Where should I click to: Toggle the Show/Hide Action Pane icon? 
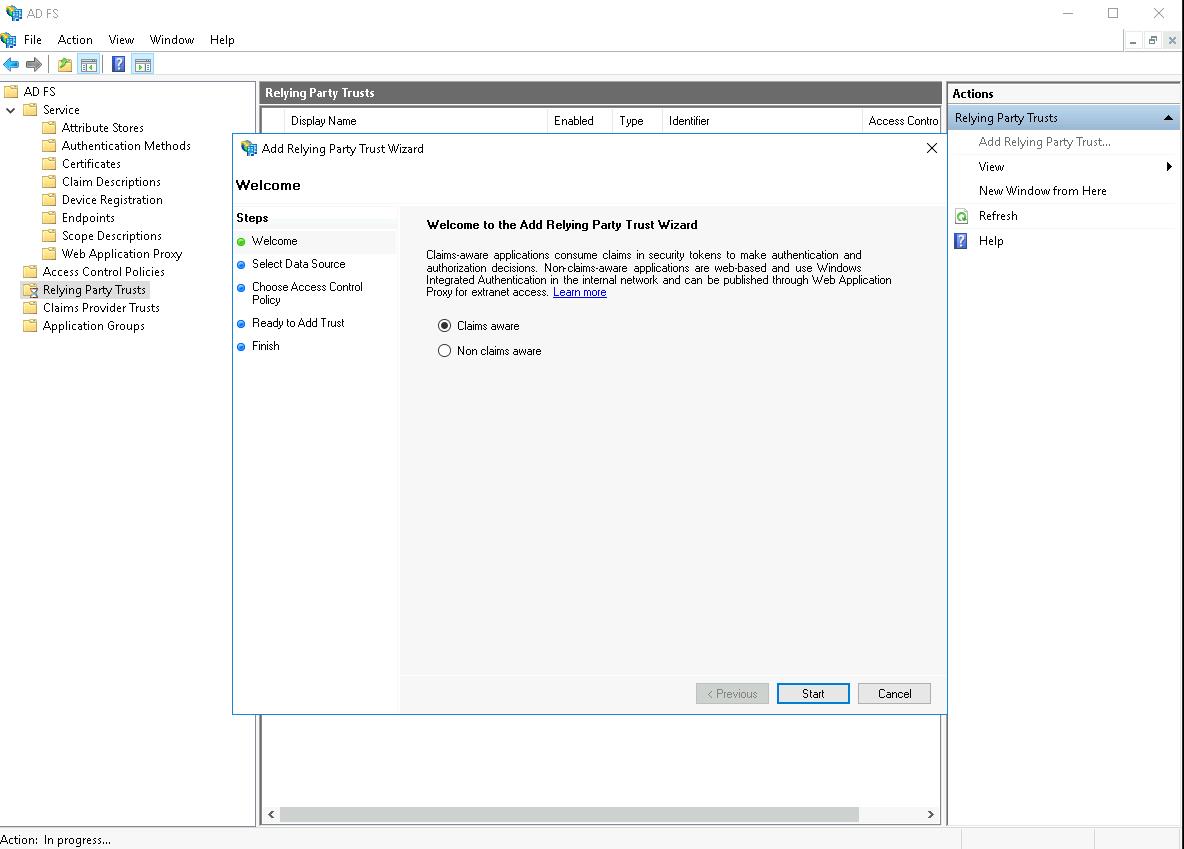[143, 65]
